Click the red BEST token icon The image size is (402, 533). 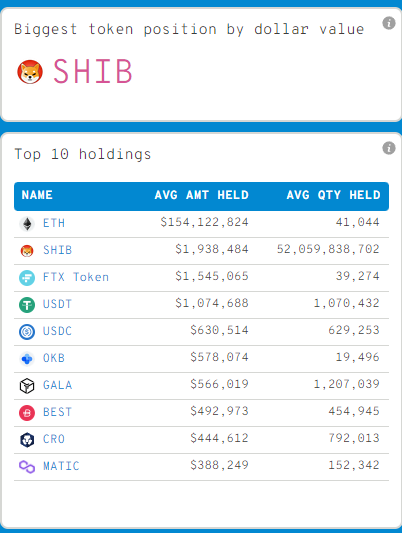pos(27,412)
